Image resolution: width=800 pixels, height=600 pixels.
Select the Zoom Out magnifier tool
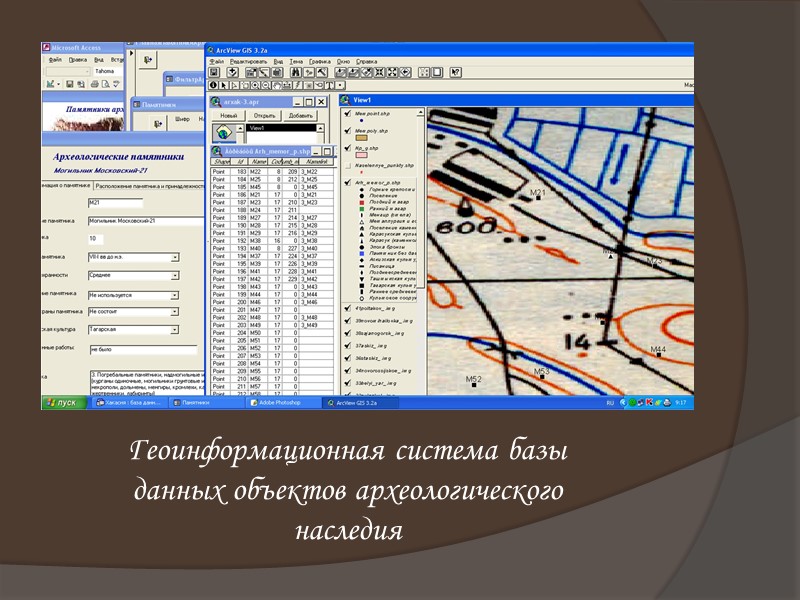266,85
